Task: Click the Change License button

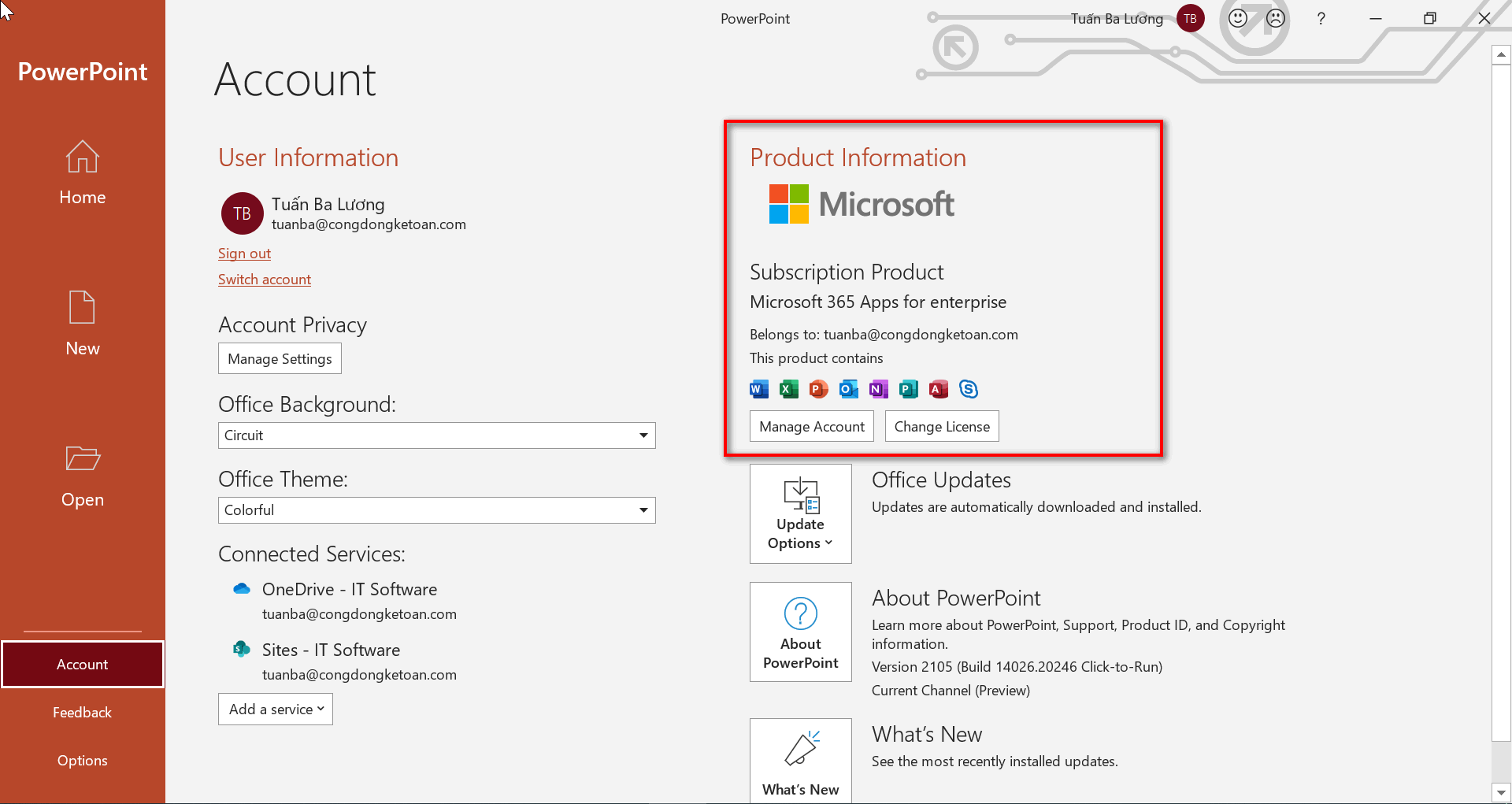Action: [x=942, y=426]
